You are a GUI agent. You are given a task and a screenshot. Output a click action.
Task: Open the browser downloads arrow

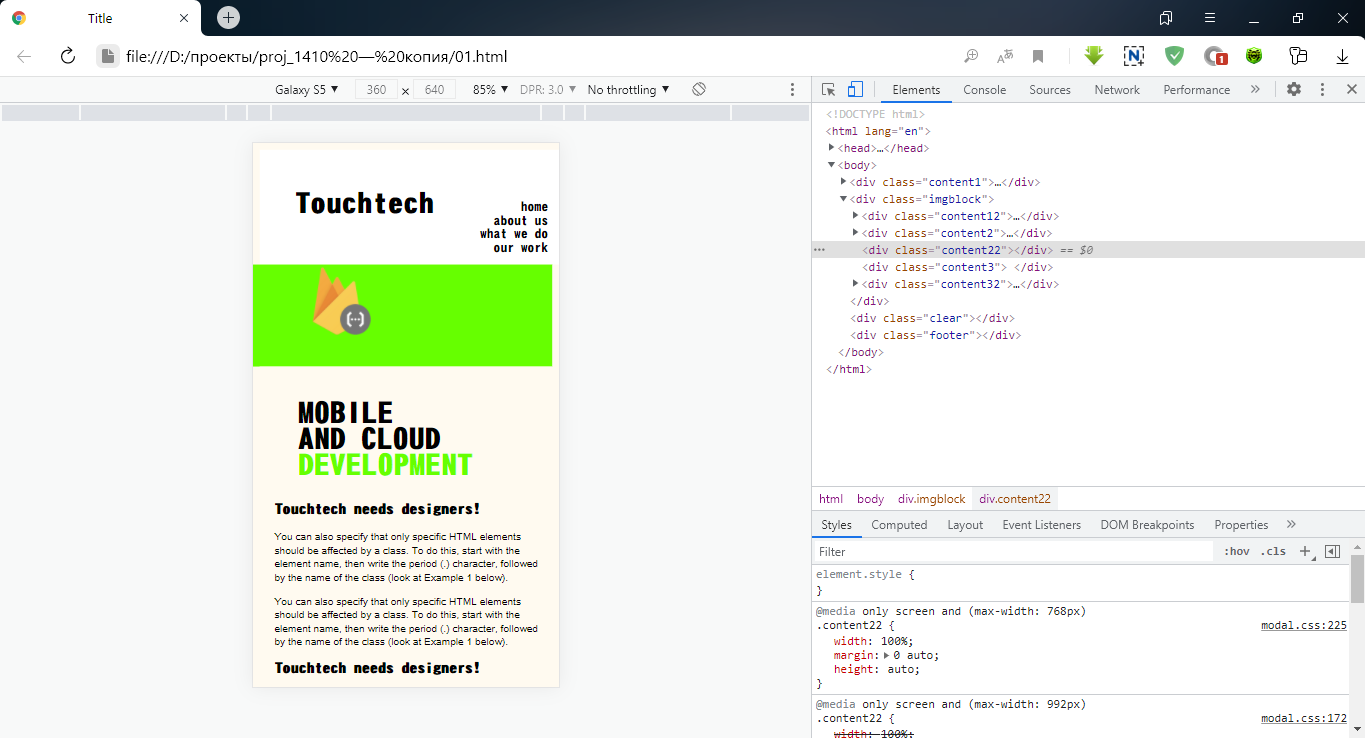(x=1342, y=56)
